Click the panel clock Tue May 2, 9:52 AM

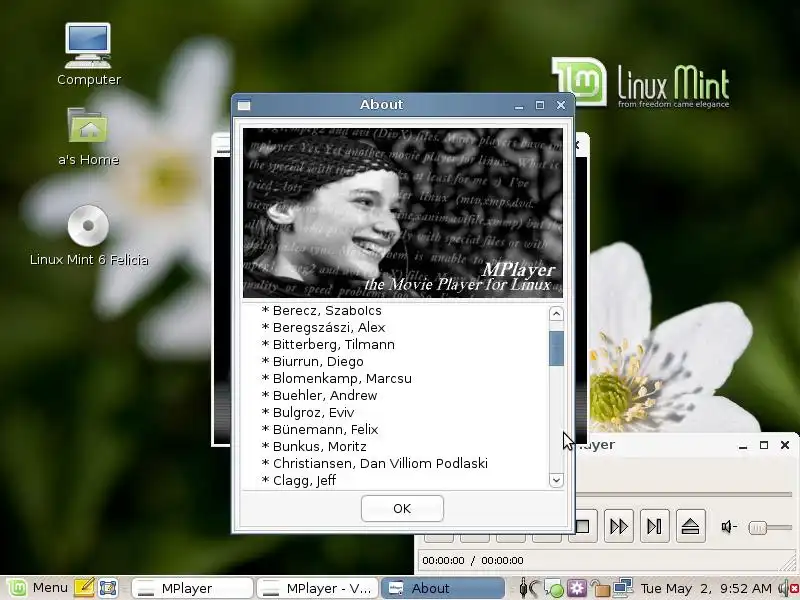[706, 588]
